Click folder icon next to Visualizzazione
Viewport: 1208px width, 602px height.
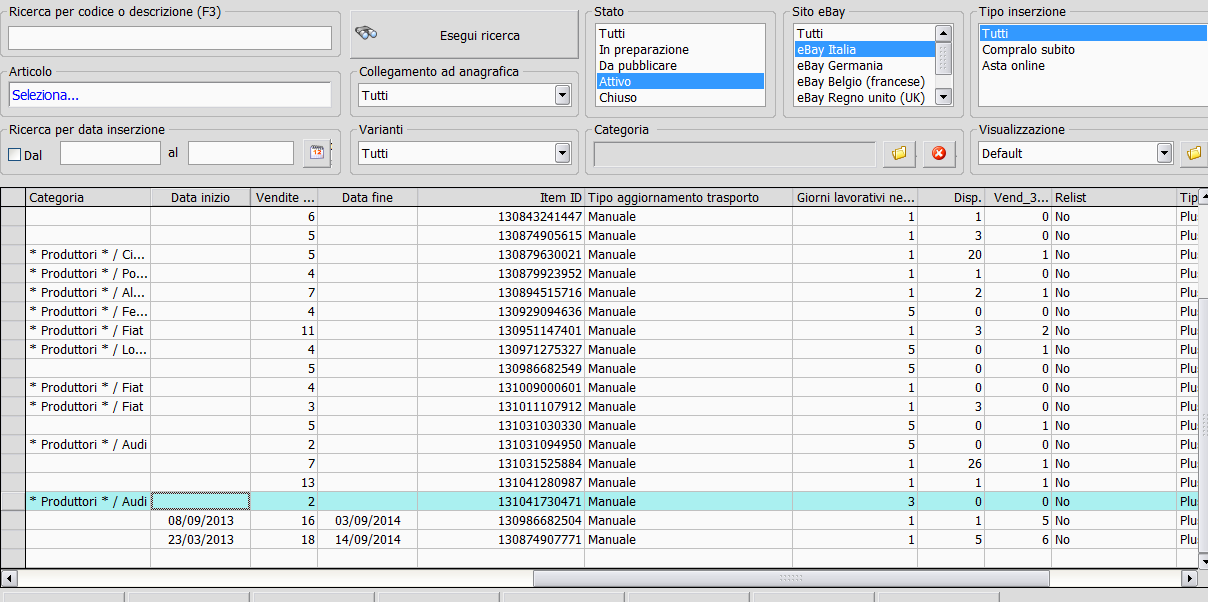click(x=1194, y=153)
